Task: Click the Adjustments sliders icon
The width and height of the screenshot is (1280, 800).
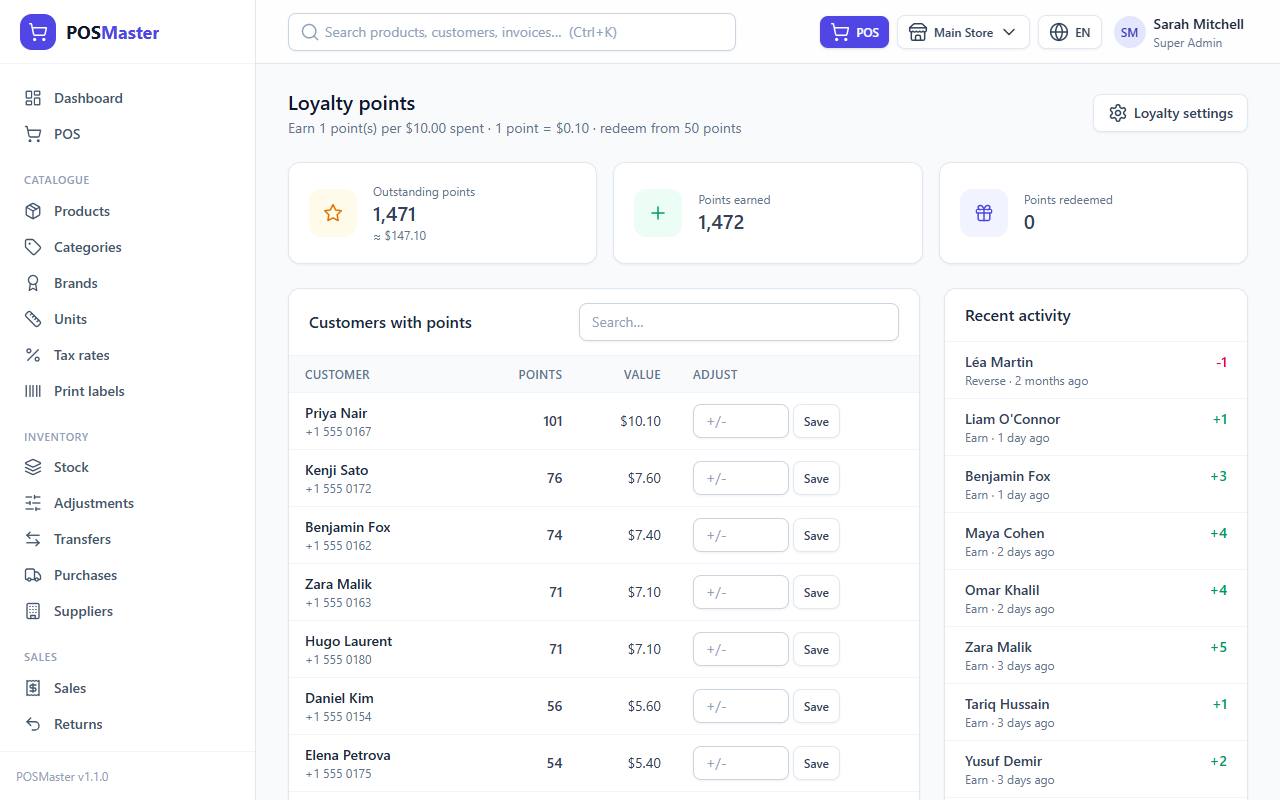Action: (x=33, y=503)
